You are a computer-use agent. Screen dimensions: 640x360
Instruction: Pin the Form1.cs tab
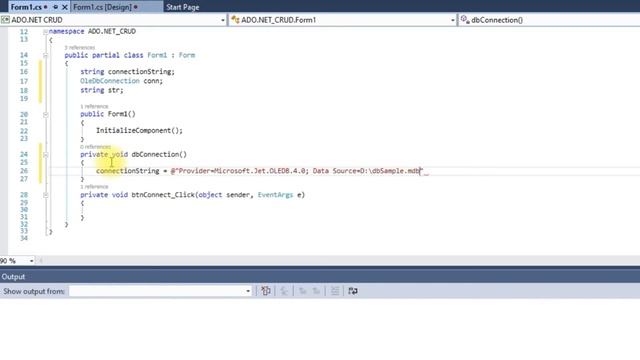(56, 7)
